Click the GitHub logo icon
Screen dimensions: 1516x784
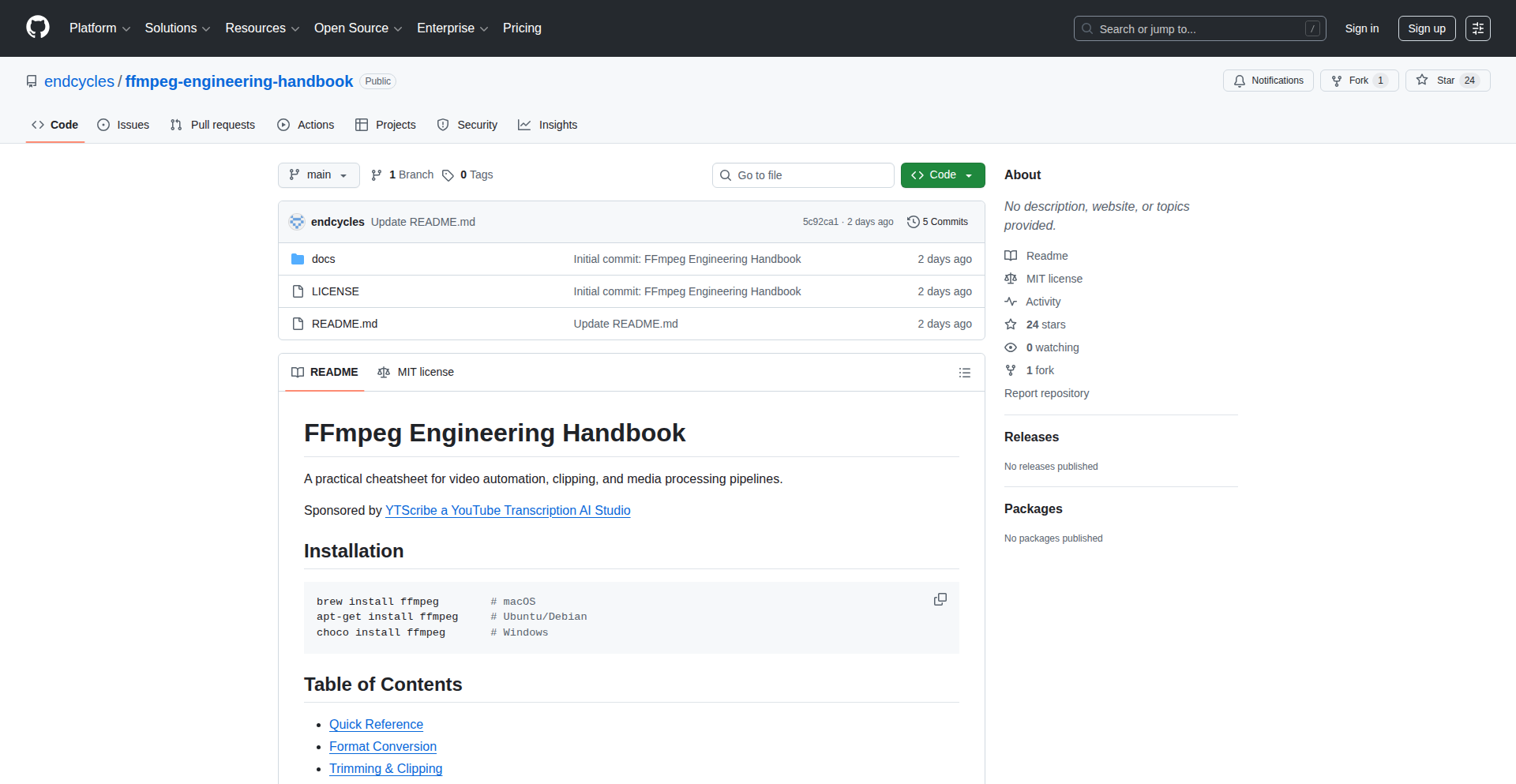click(38, 28)
